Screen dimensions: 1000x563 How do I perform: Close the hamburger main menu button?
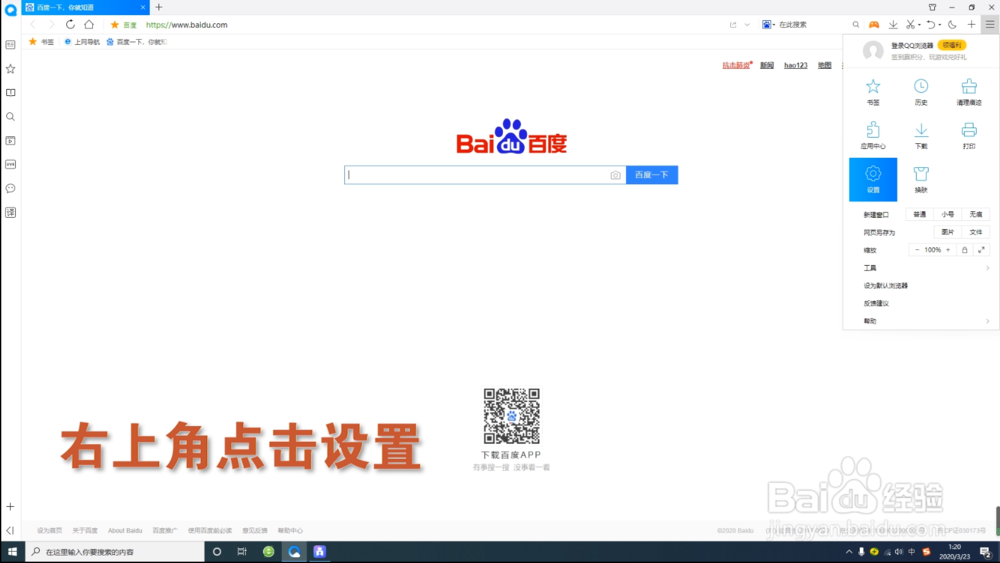tap(989, 24)
